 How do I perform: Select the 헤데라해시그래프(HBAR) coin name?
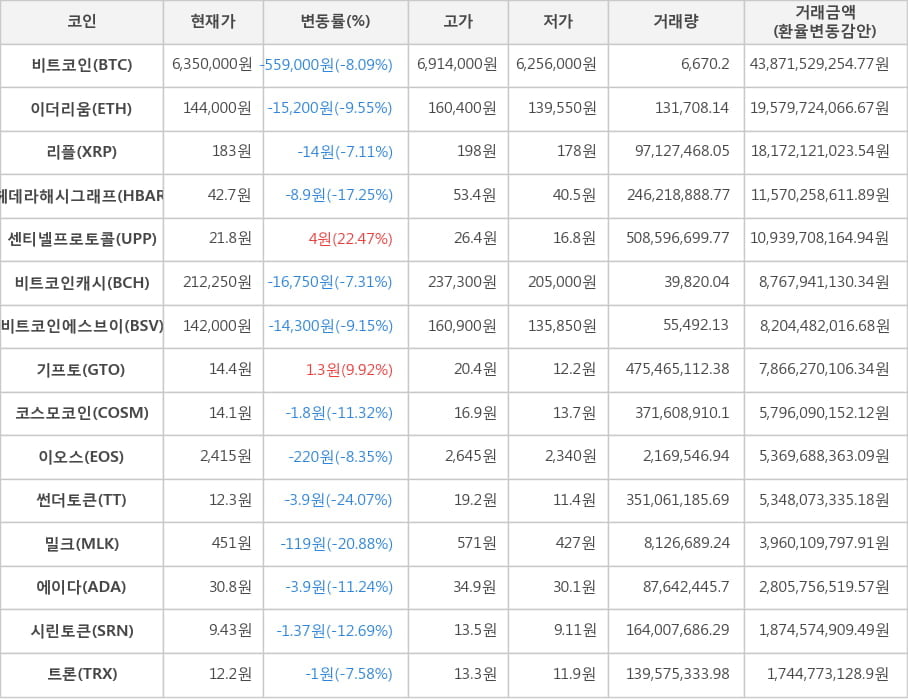[x=82, y=196]
